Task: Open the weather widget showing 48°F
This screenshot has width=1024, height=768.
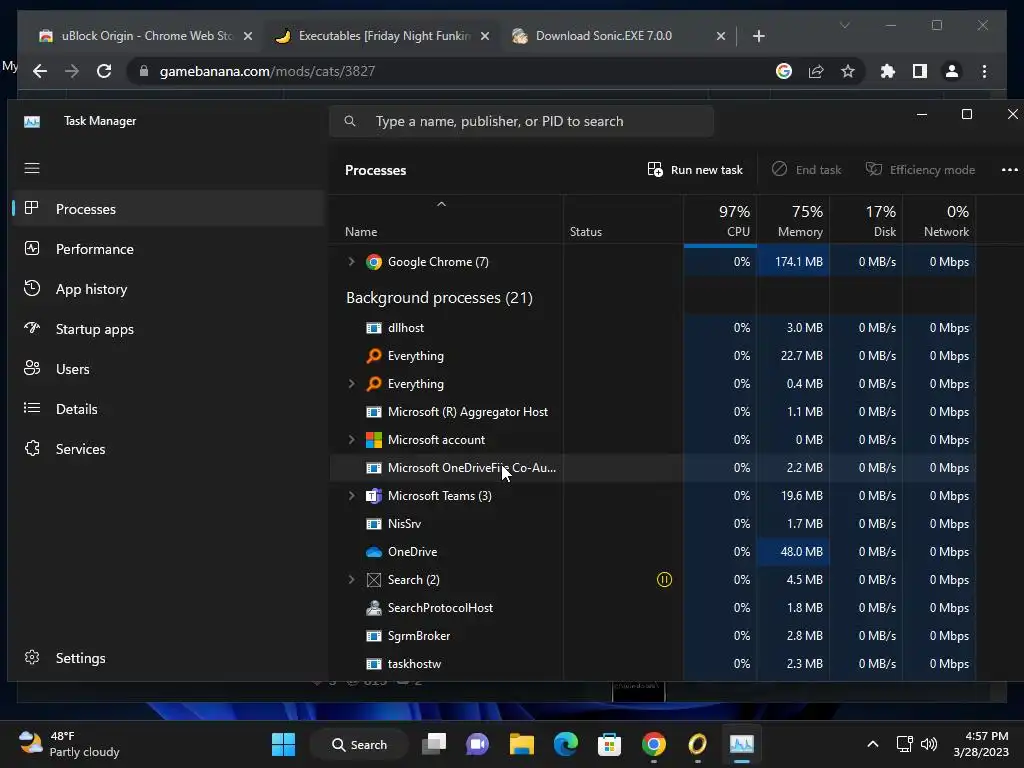Action: [x=69, y=744]
